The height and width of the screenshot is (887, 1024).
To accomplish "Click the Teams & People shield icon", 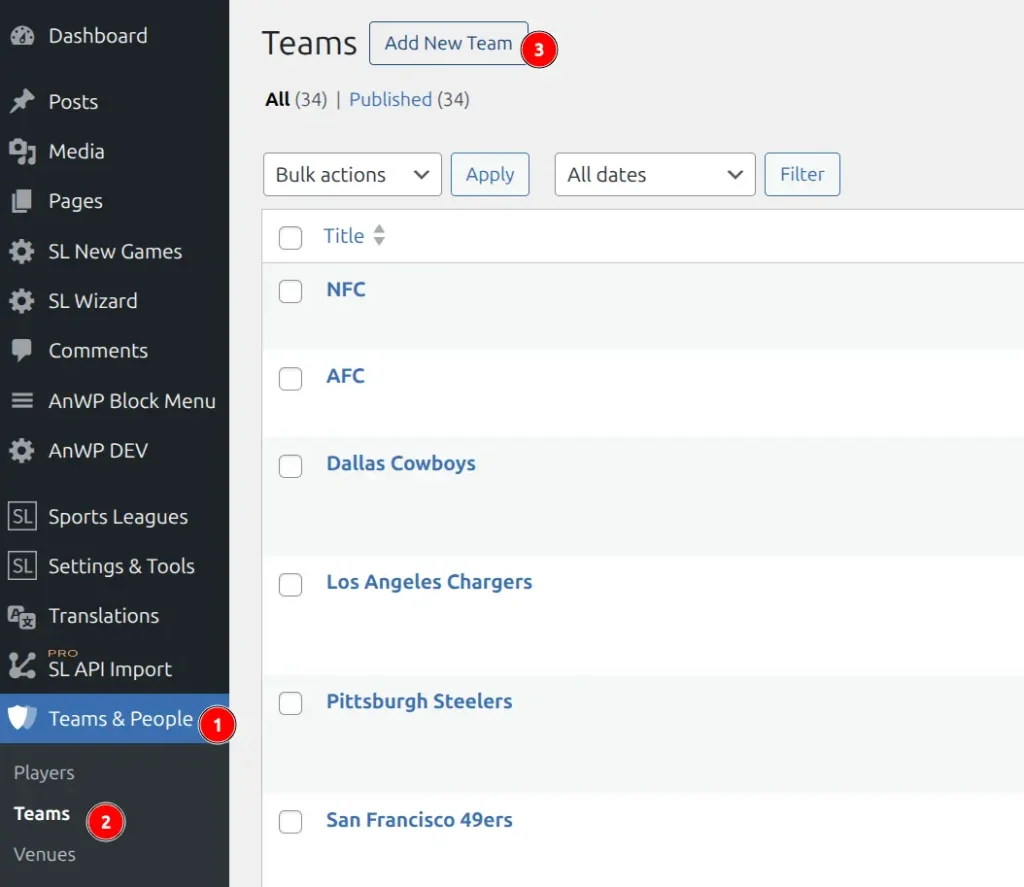I will 22,718.
